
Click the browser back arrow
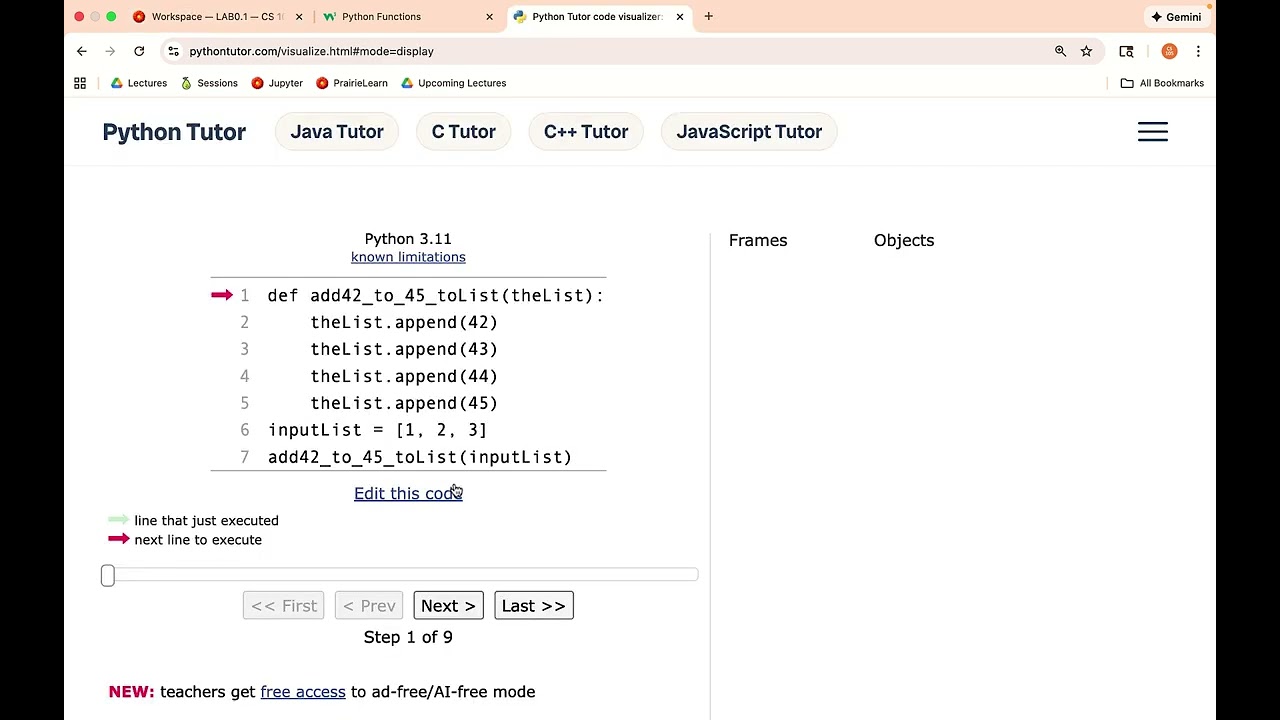pyautogui.click(x=82, y=51)
